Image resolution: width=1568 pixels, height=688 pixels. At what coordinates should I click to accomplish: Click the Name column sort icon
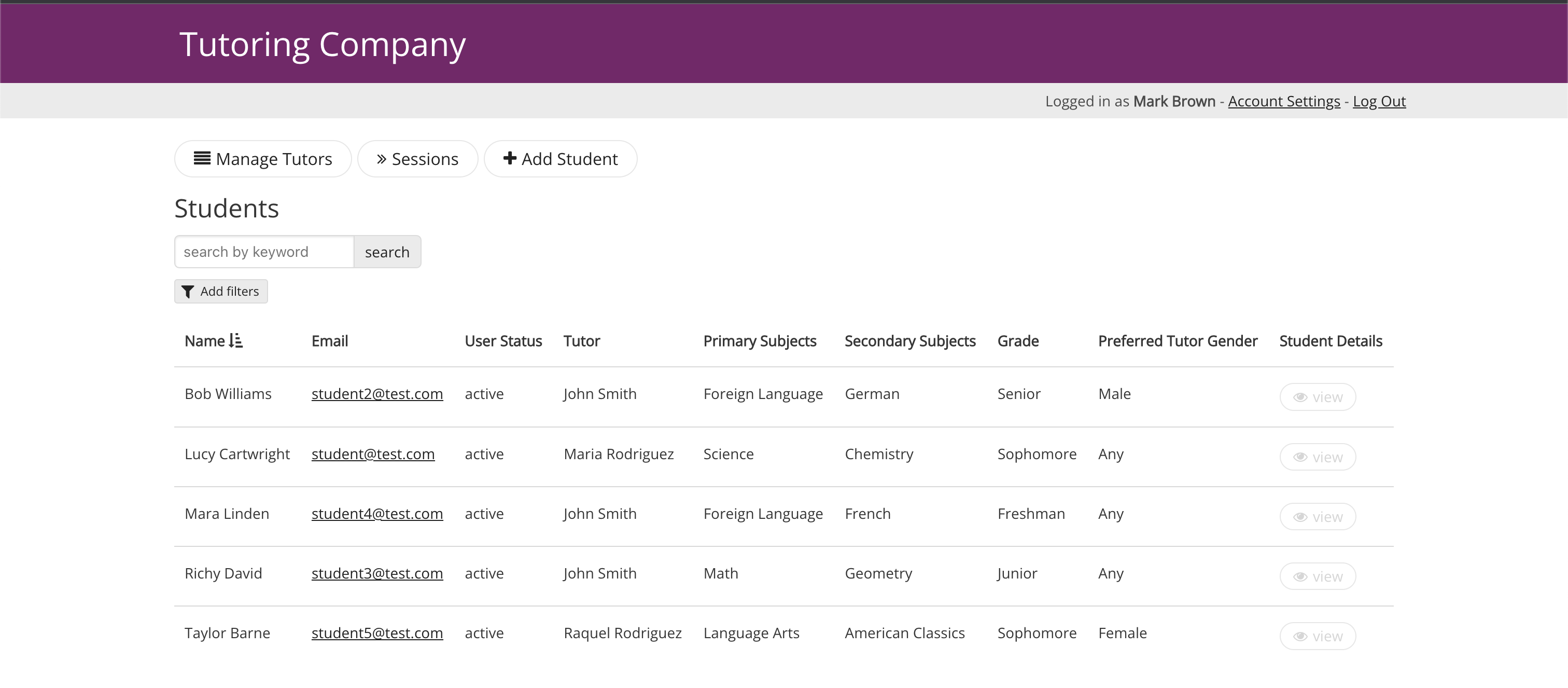click(235, 341)
